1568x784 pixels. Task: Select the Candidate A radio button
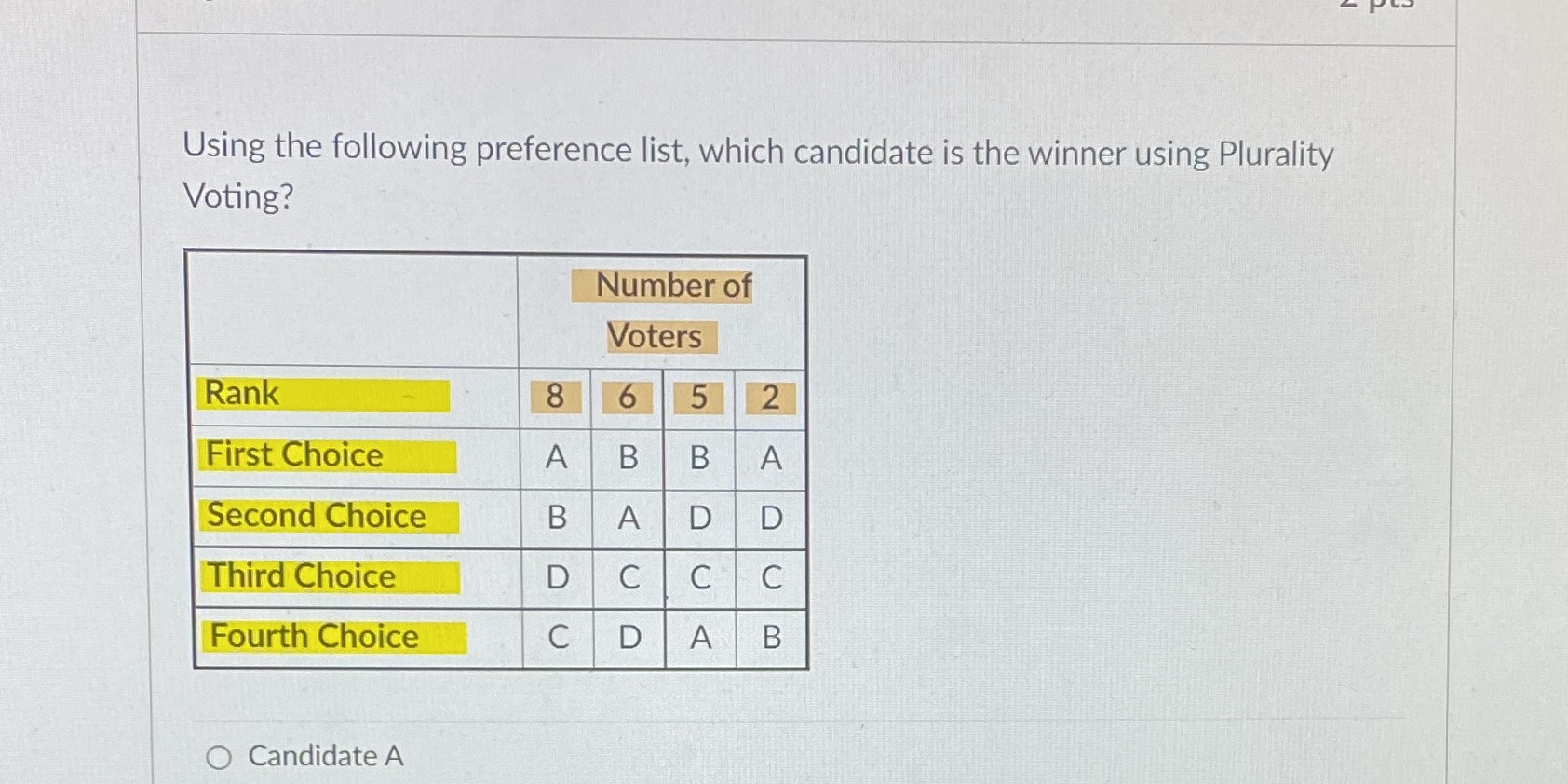pos(220,757)
